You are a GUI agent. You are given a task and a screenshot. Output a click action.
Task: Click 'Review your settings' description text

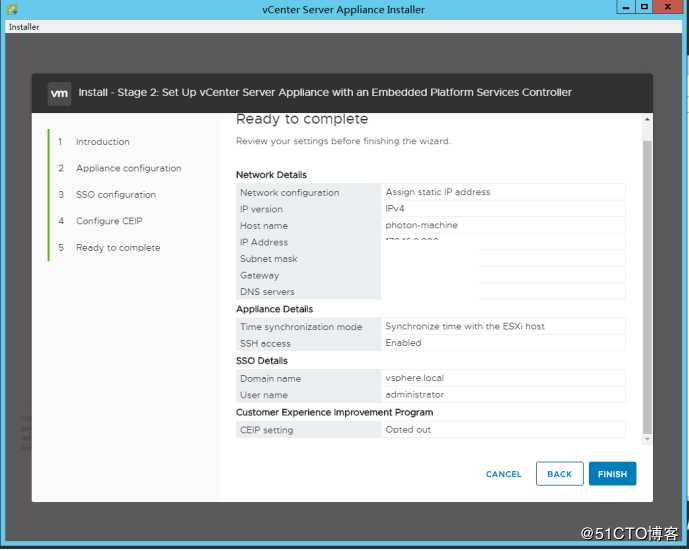[343, 141]
